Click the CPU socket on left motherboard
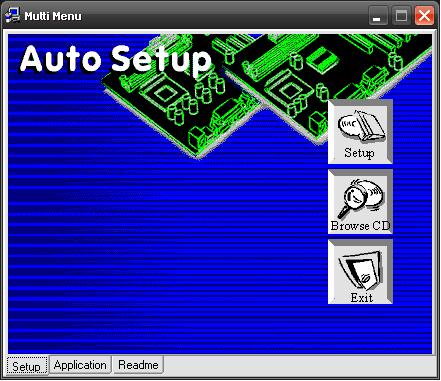 click(x=163, y=92)
